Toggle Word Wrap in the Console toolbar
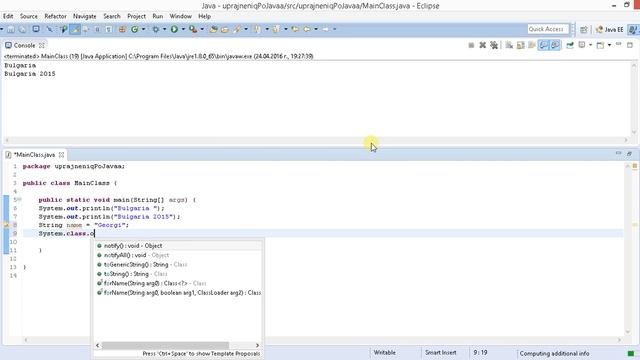This screenshot has height=360, width=640. pos(531,45)
